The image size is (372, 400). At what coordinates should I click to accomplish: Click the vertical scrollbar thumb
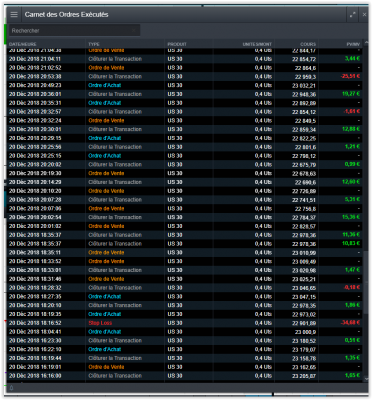tap(365, 282)
